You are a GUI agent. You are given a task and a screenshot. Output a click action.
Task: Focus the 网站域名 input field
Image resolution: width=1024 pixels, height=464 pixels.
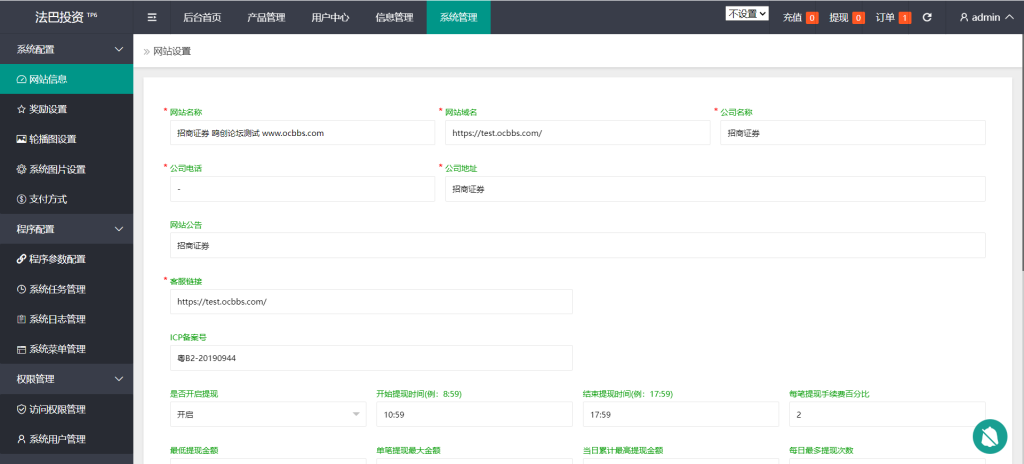(578, 133)
